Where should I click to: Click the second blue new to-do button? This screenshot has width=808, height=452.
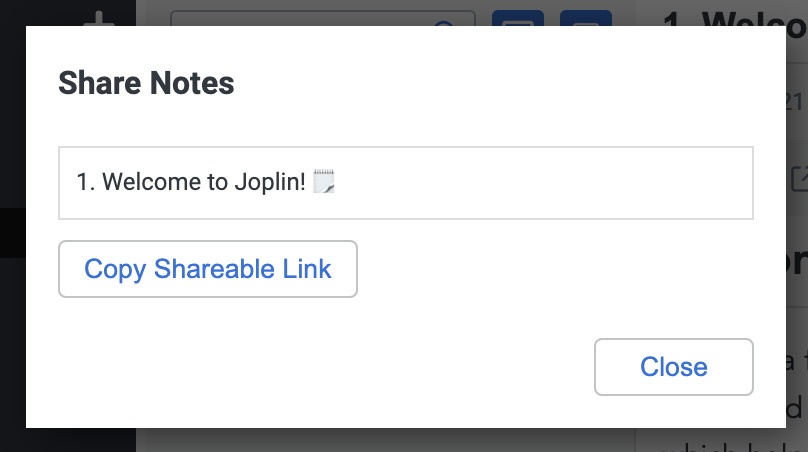point(585,18)
